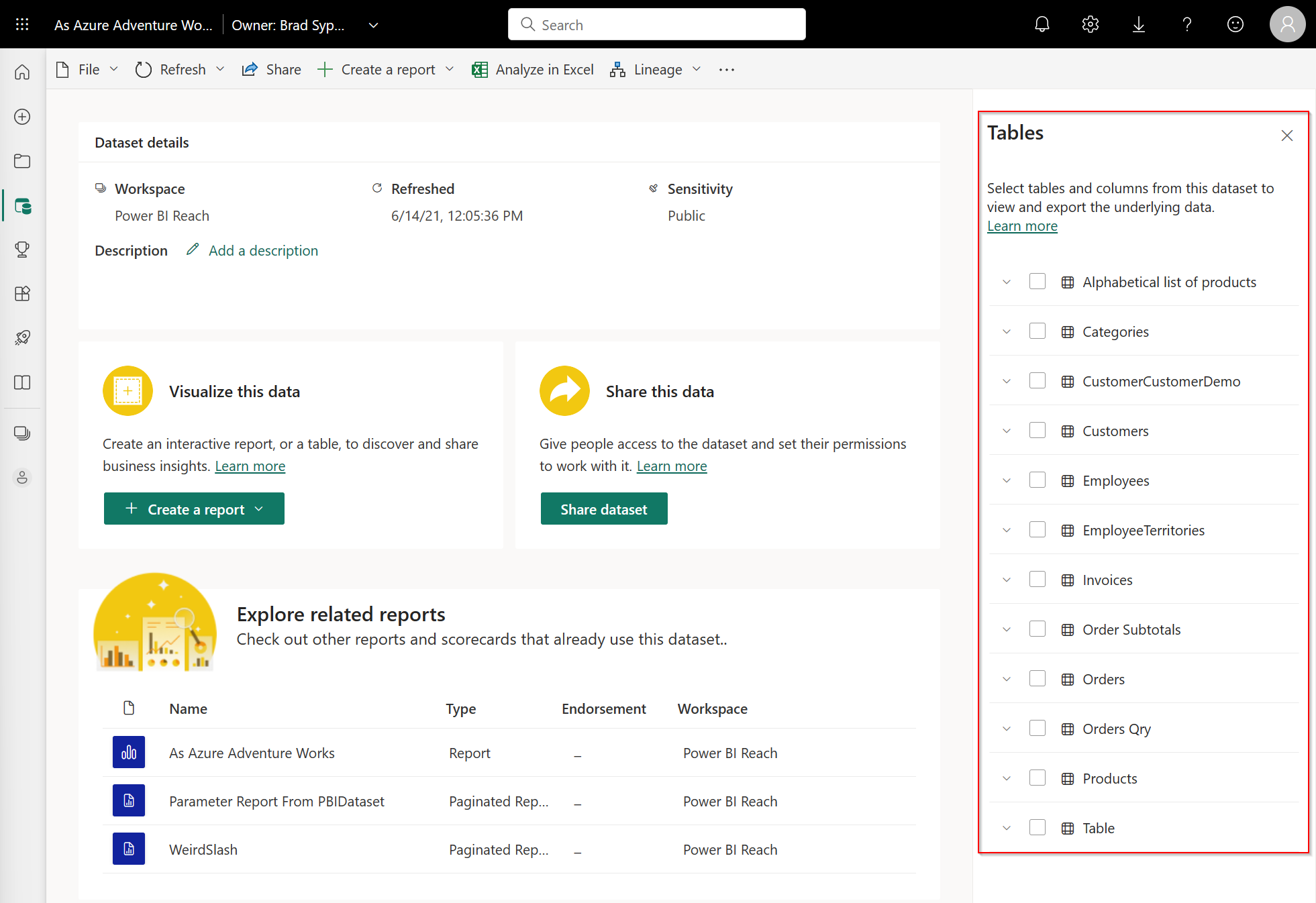Viewport: 1316px width, 903px height.
Task: Expand the Categories table row
Action: (x=1006, y=331)
